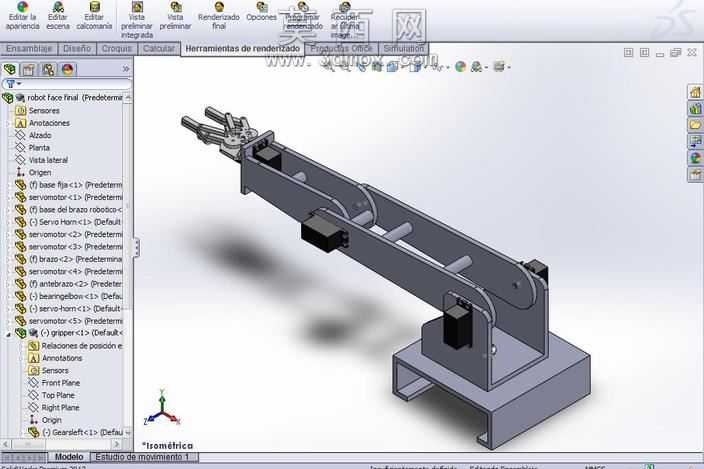This screenshot has width=704, height=469.
Task: Collapse the gripper<1> subassembly node
Action: 8,334
